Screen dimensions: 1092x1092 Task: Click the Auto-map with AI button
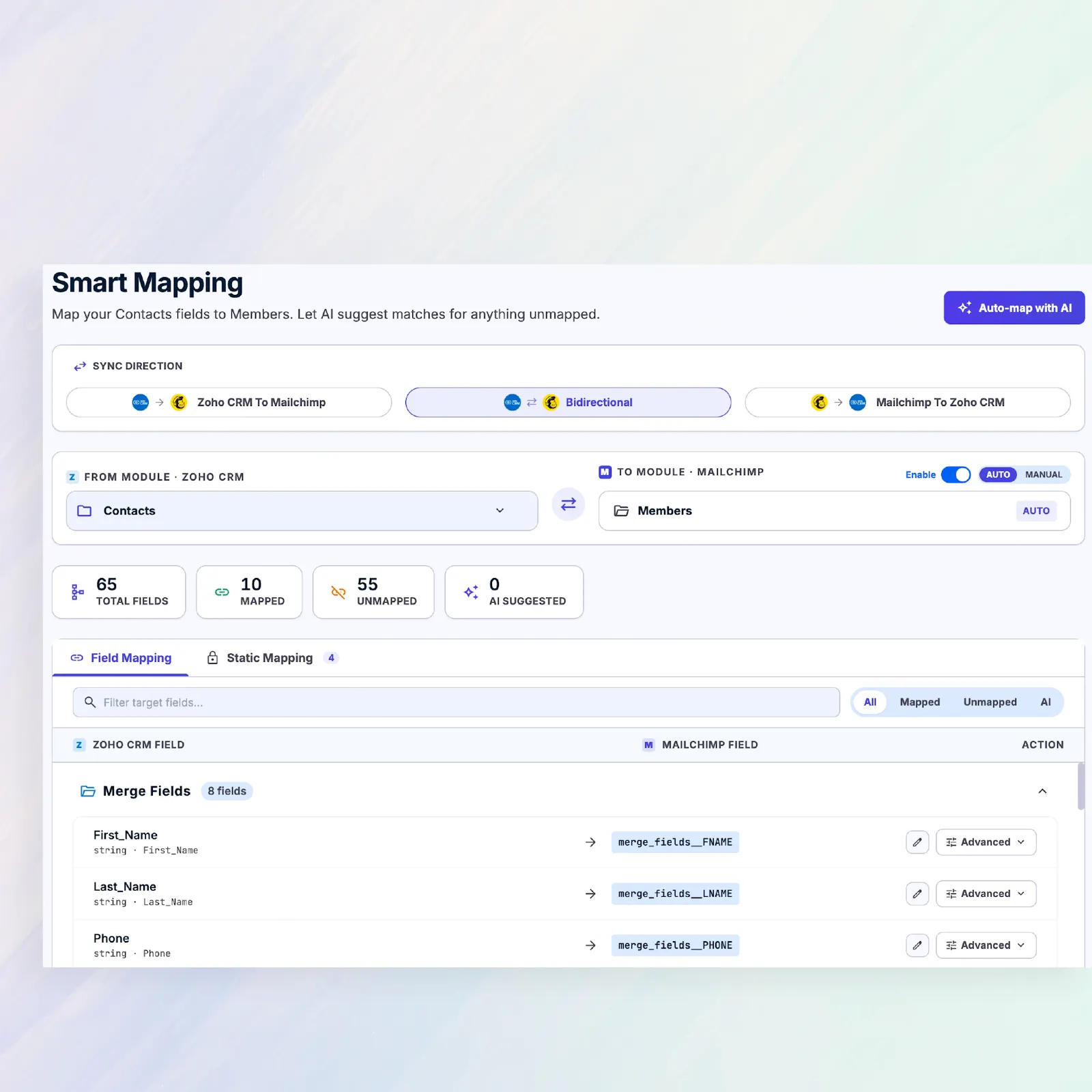pyautogui.click(x=1014, y=308)
